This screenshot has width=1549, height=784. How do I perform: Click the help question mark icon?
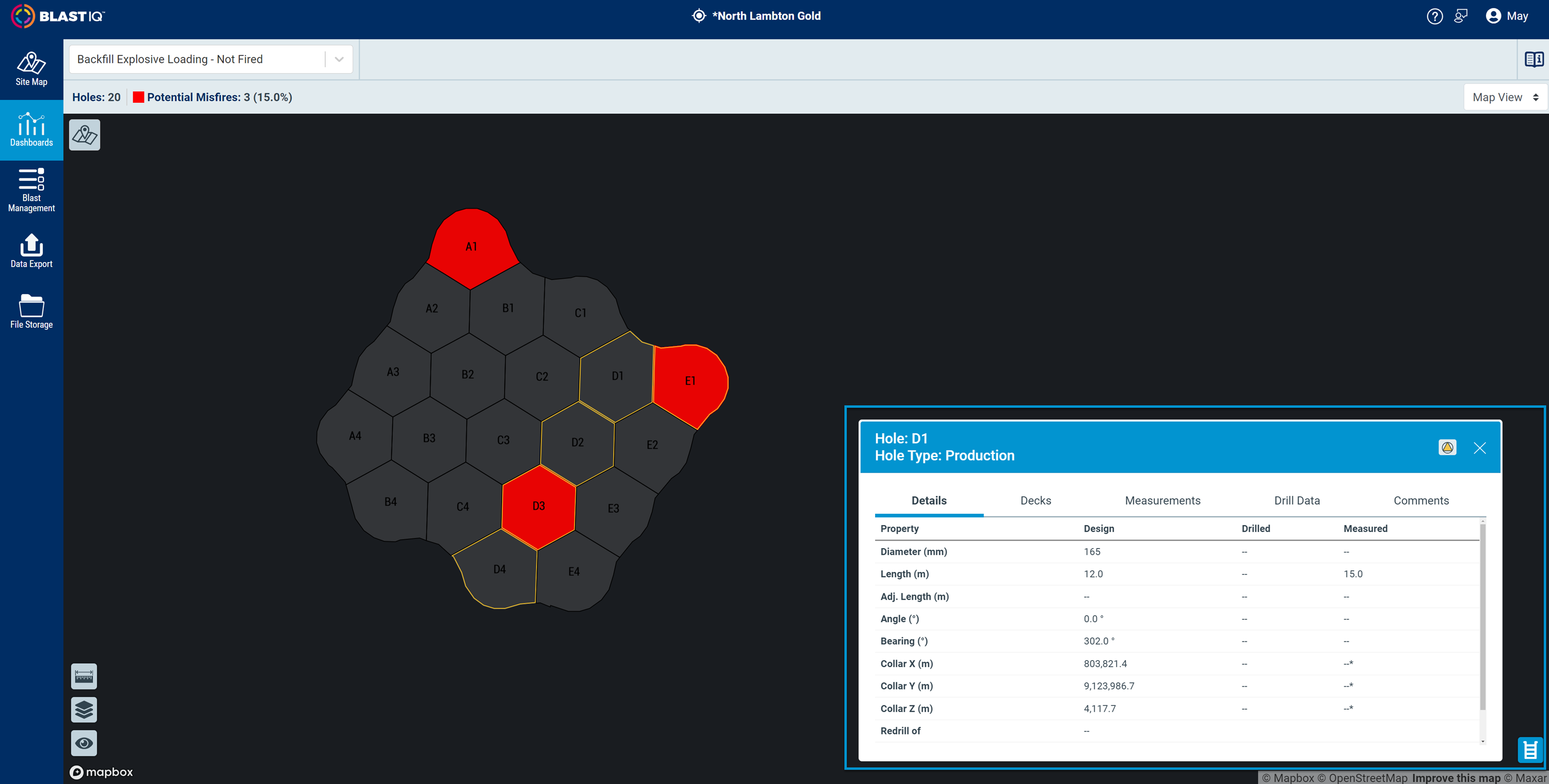click(1435, 16)
